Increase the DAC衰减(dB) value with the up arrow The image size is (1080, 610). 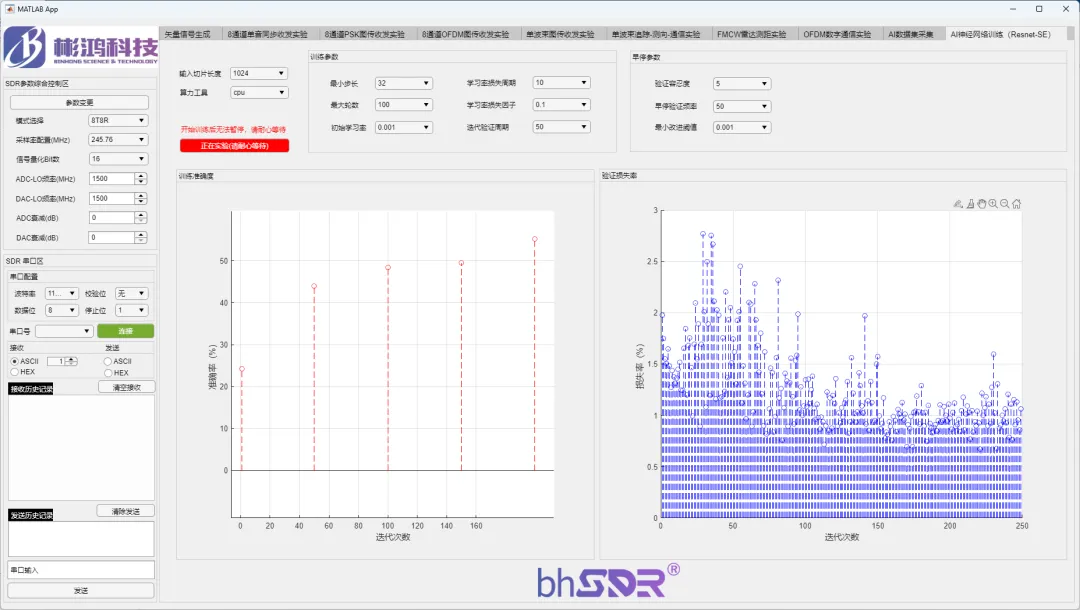coord(141,234)
